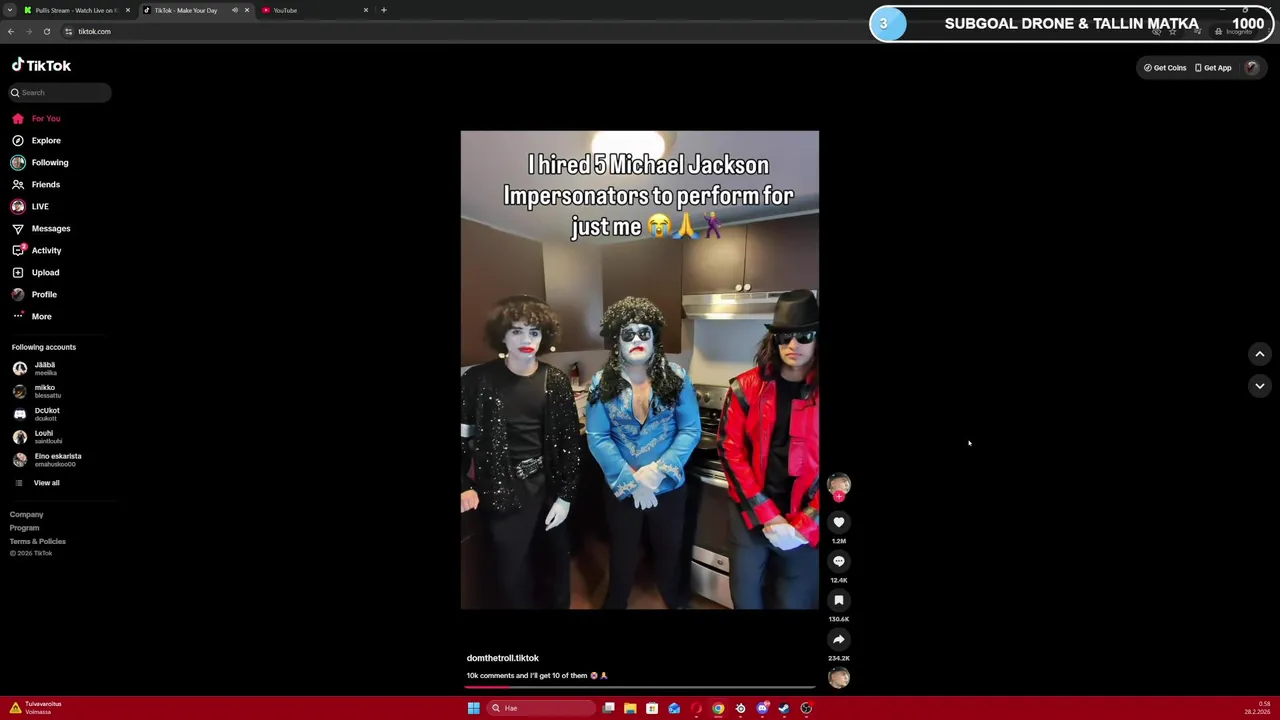Open followed account mikko
The image size is (1280, 720).
(45, 391)
